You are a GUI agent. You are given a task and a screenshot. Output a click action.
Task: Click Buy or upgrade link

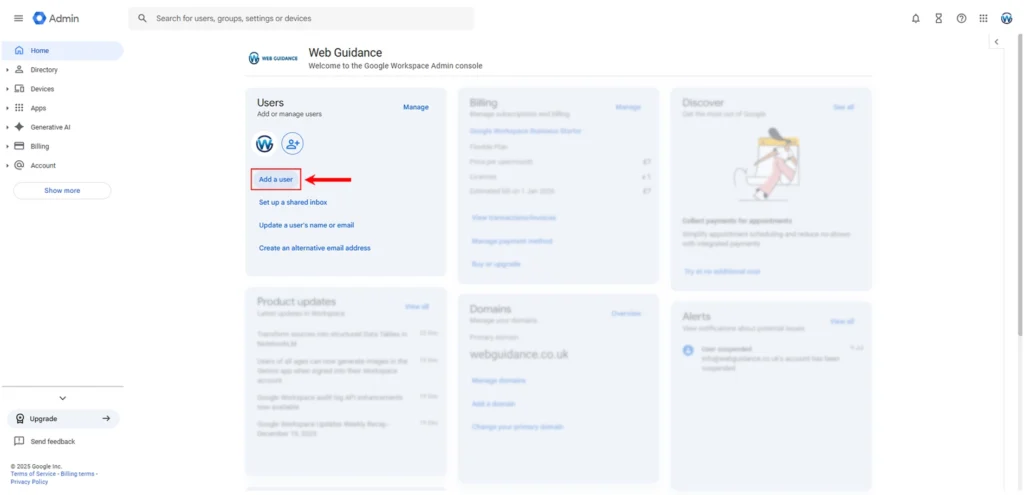pos(496,264)
